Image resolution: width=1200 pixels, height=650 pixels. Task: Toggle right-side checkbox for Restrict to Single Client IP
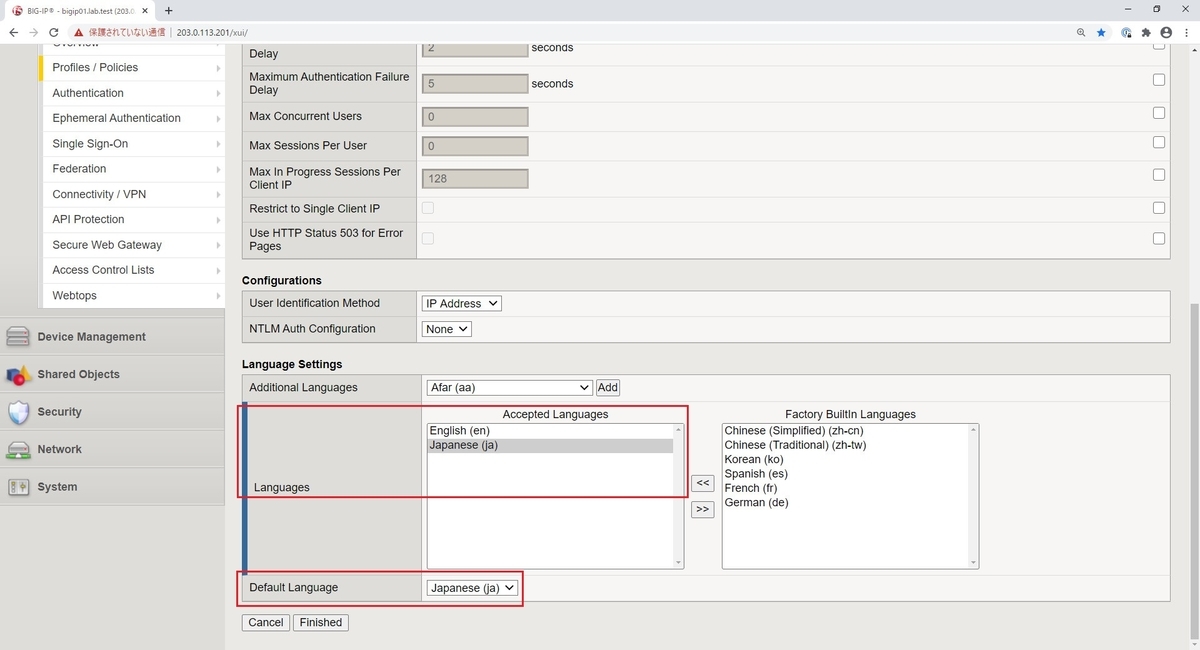pos(1159,208)
